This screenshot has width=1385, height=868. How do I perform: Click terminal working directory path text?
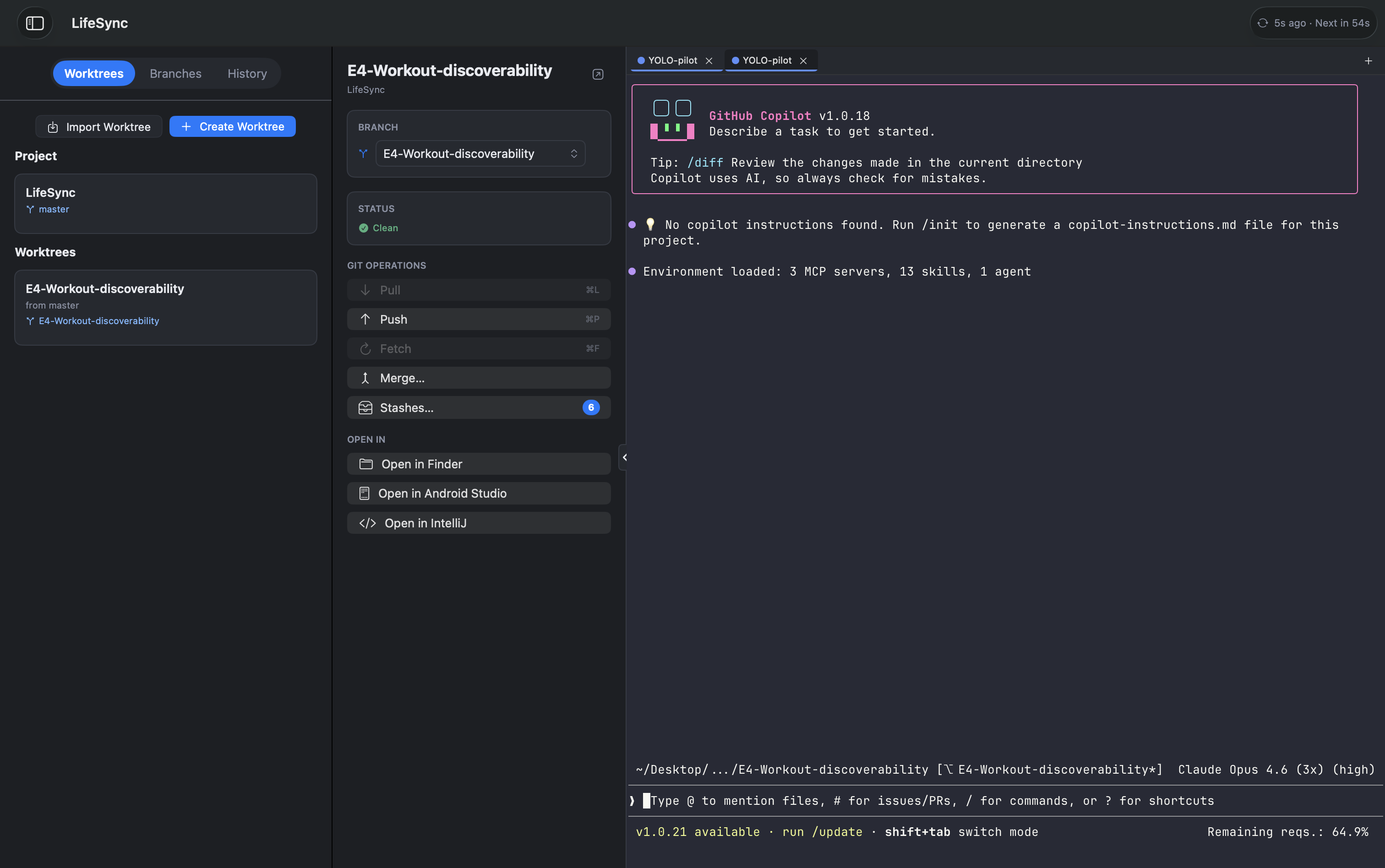tap(782, 769)
